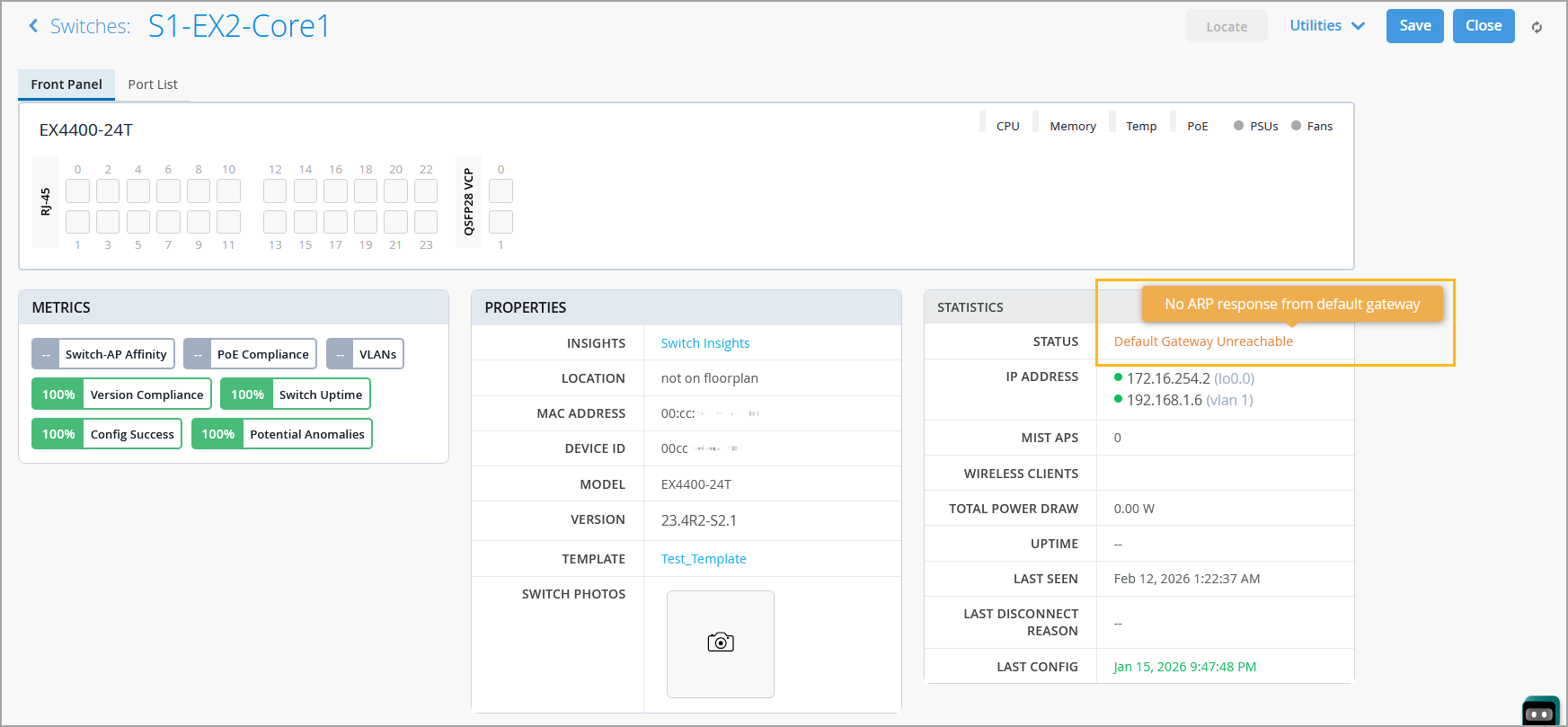Click the Close button
Screen dimensions: 1568x727
[x=1484, y=26]
